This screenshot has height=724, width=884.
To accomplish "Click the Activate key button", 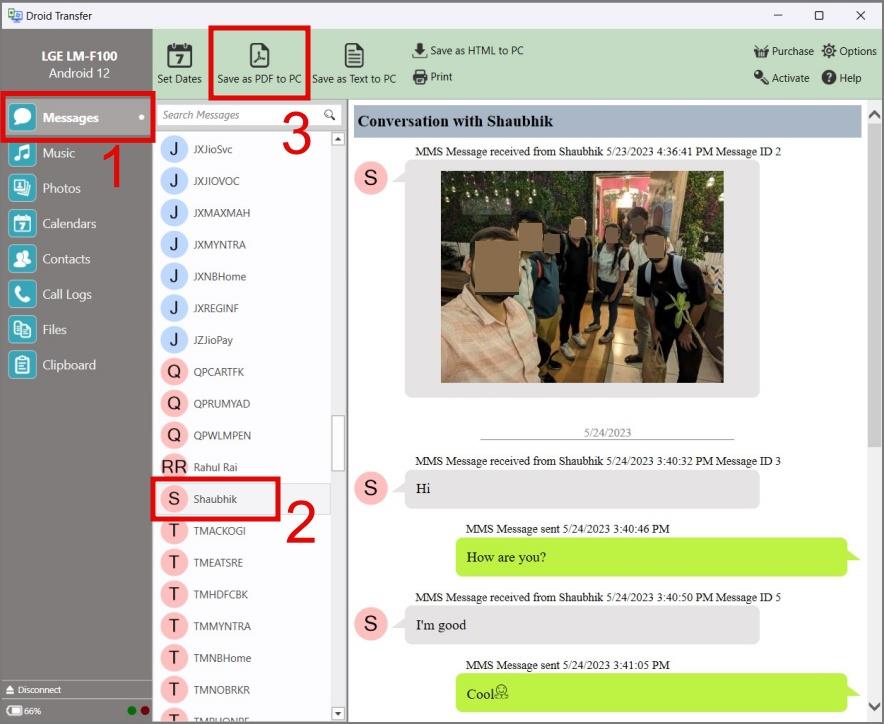I will [x=781, y=78].
